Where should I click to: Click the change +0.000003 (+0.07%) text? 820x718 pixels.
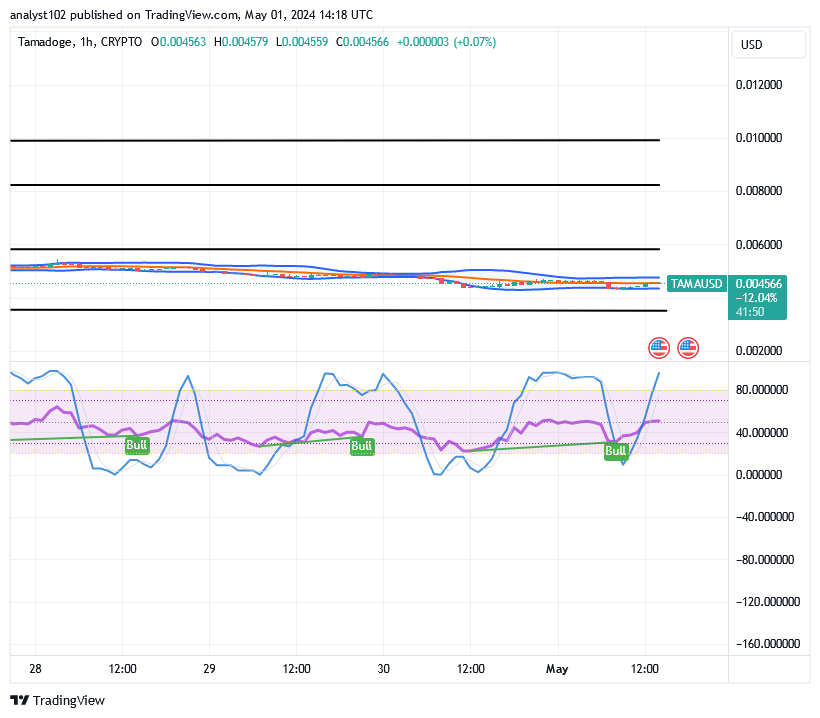point(446,42)
